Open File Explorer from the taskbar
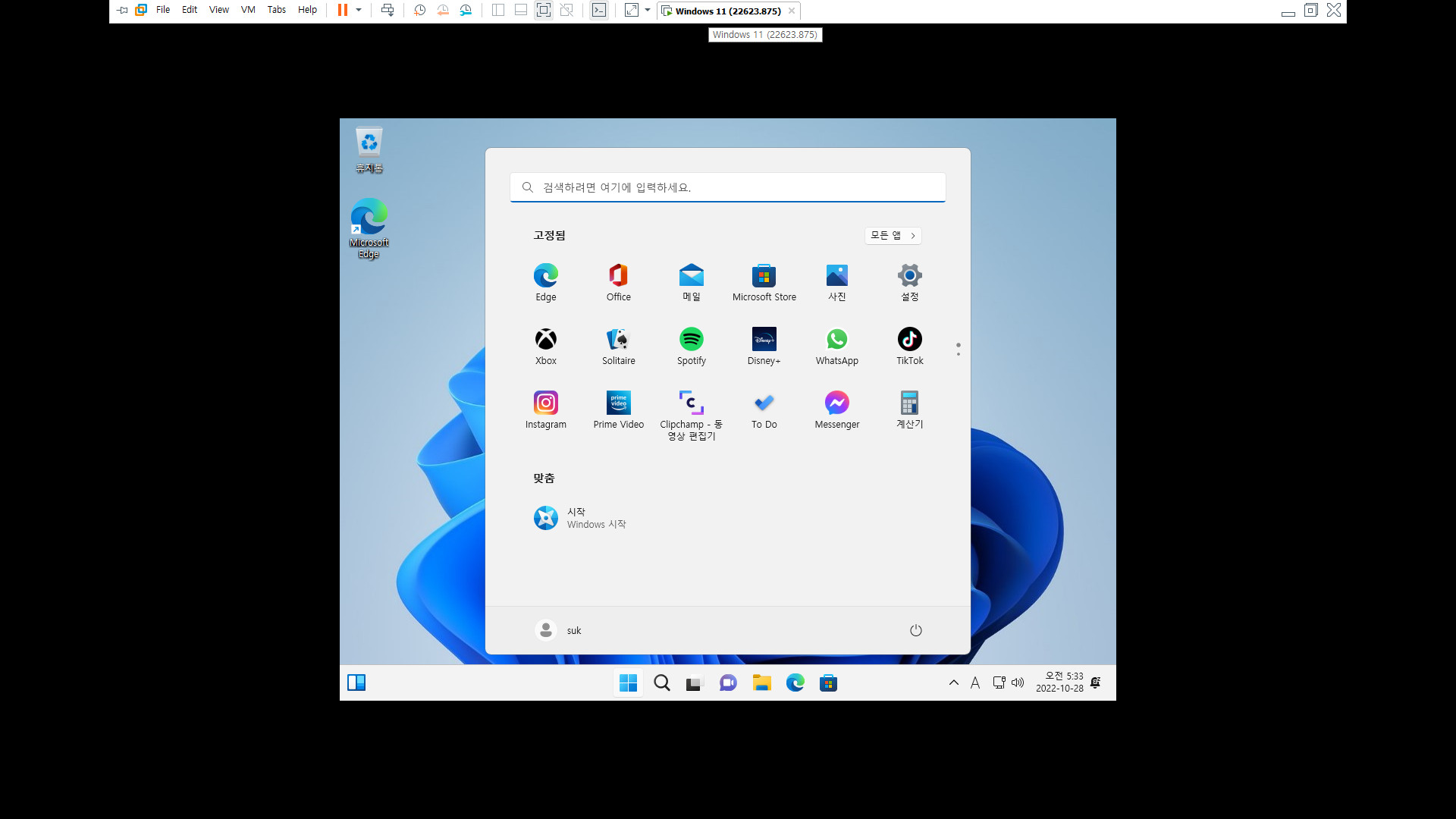 (761, 683)
